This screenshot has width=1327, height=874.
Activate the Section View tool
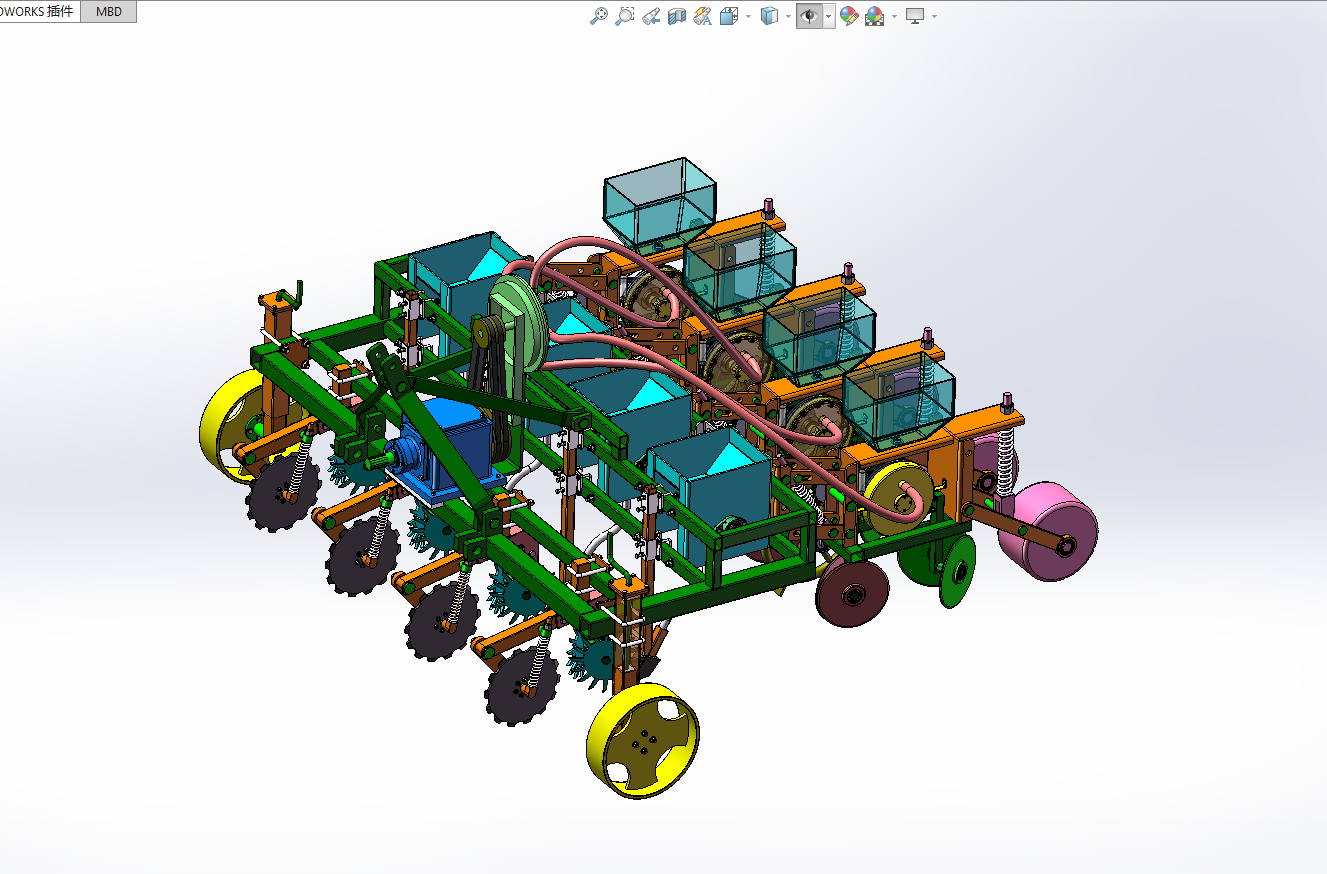pyautogui.click(x=677, y=16)
